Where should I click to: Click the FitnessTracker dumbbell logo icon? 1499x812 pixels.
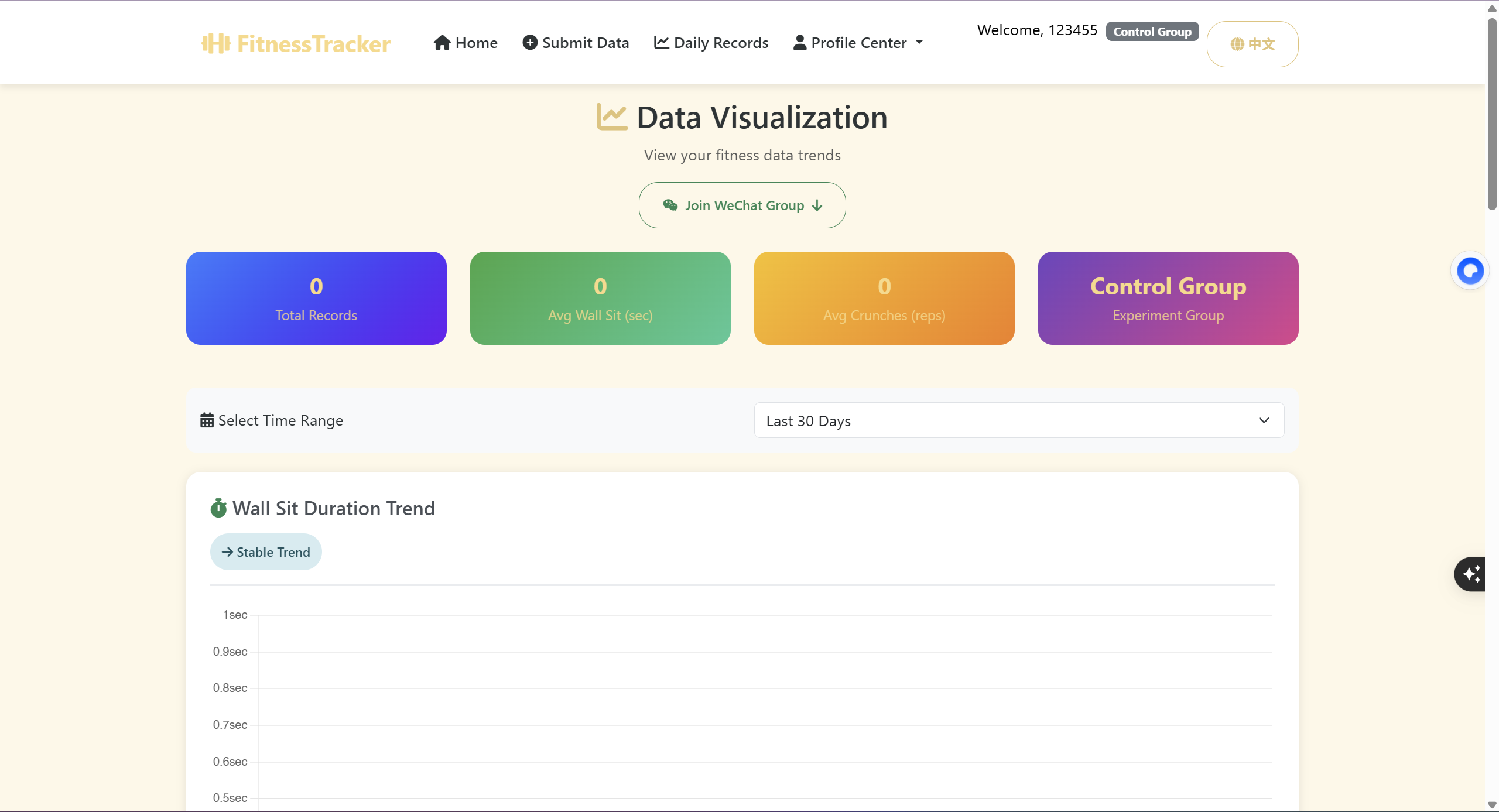click(215, 43)
